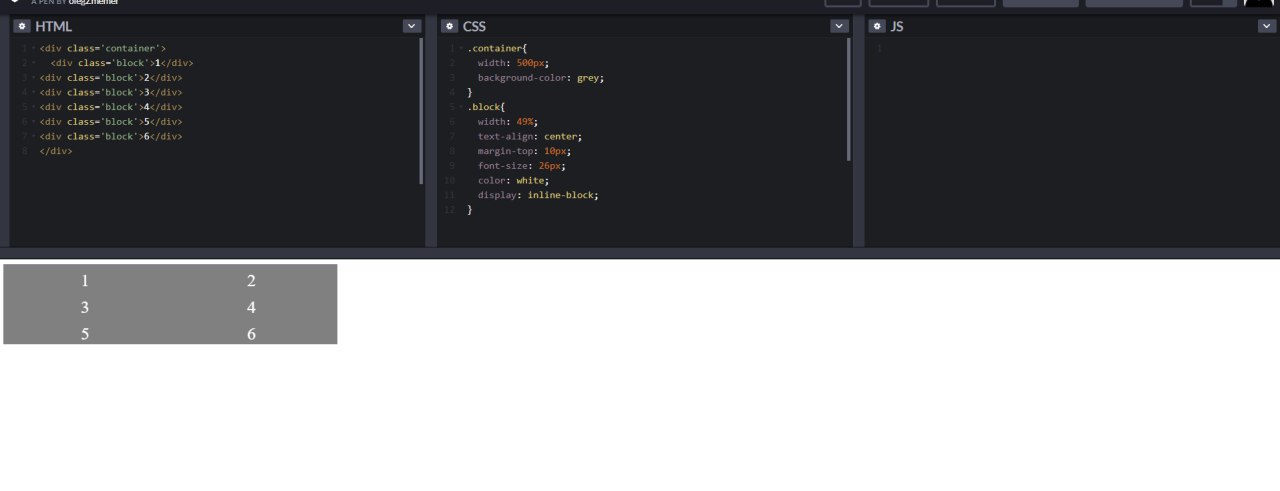Expand the CSS panel dropdown chevron
Image resolution: width=1280 pixels, height=491 pixels.
click(x=839, y=26)
